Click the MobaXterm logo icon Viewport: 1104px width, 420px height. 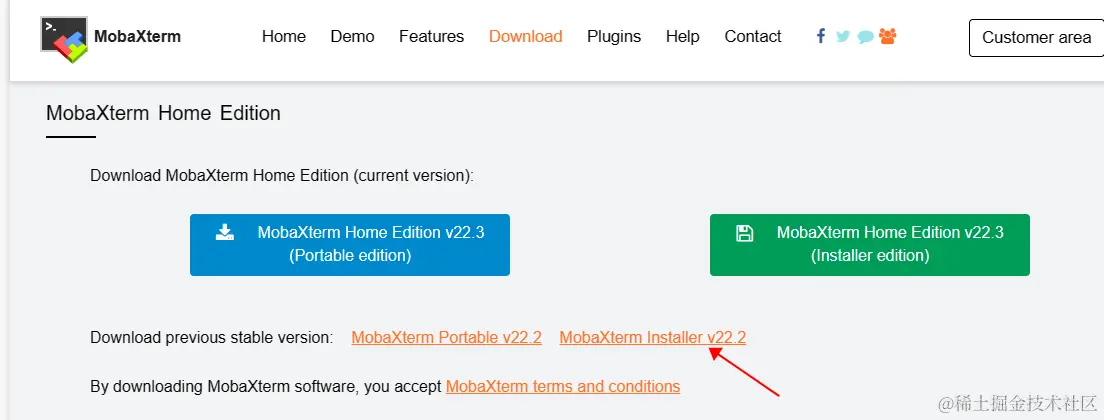click(64, 39)
